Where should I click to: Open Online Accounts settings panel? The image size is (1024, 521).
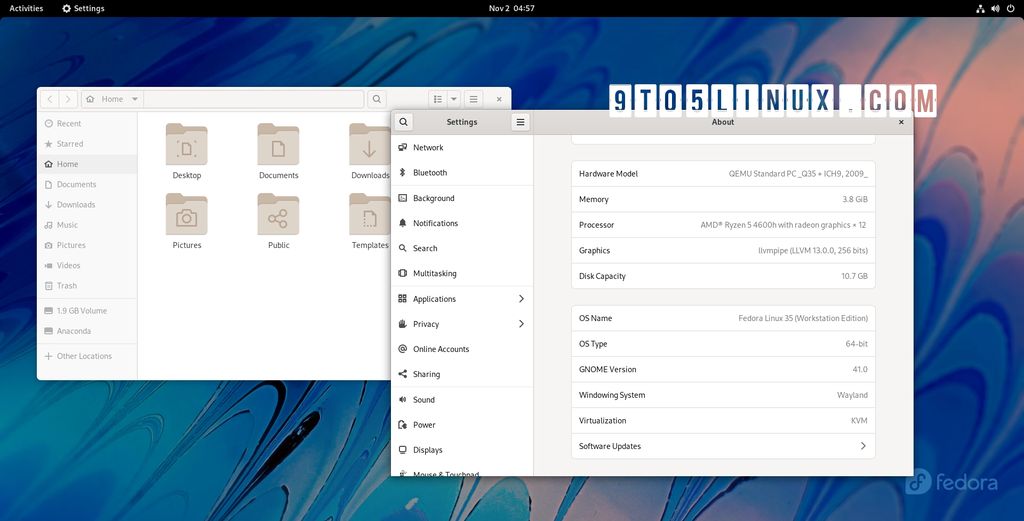click(462, 349)
